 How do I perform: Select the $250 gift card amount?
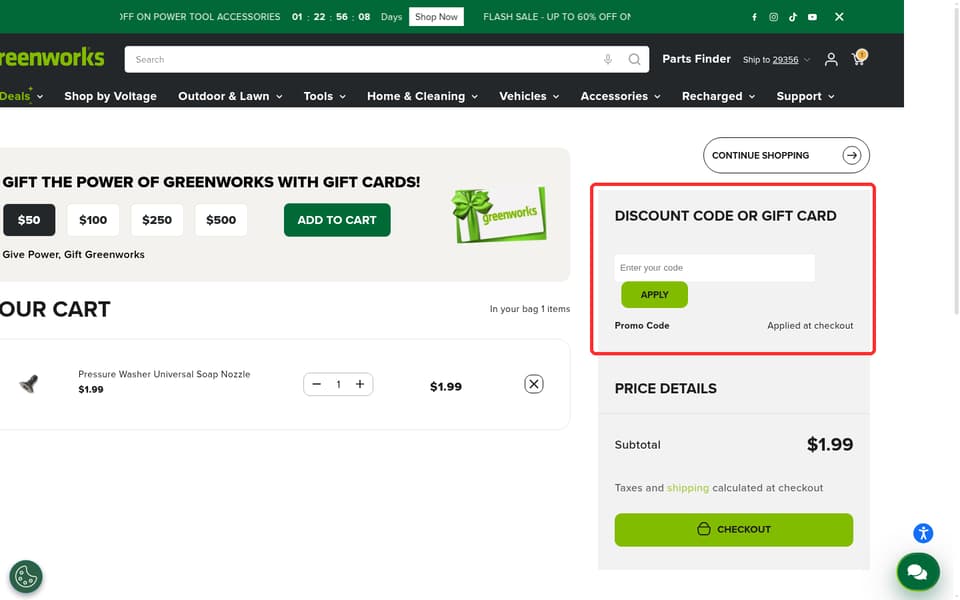pyautogui.click(x=157, y=220)
